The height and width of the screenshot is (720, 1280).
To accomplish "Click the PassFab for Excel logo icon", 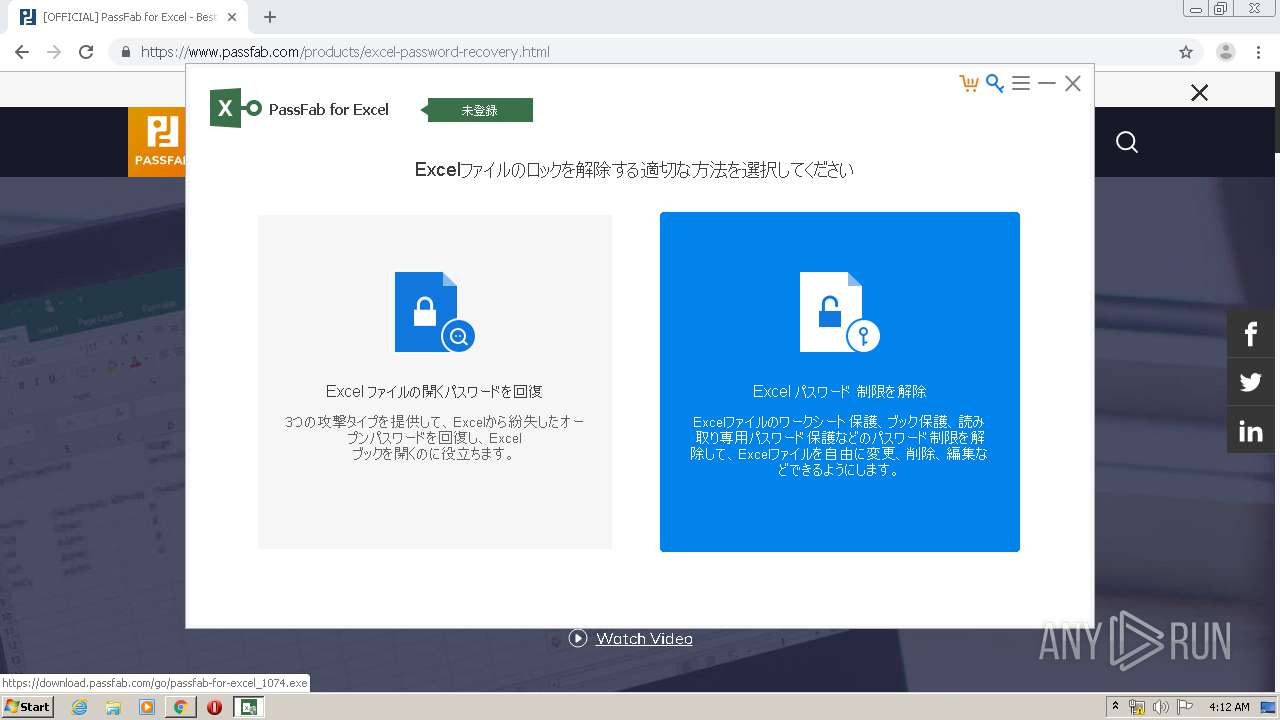I will [x=235, y=108].
